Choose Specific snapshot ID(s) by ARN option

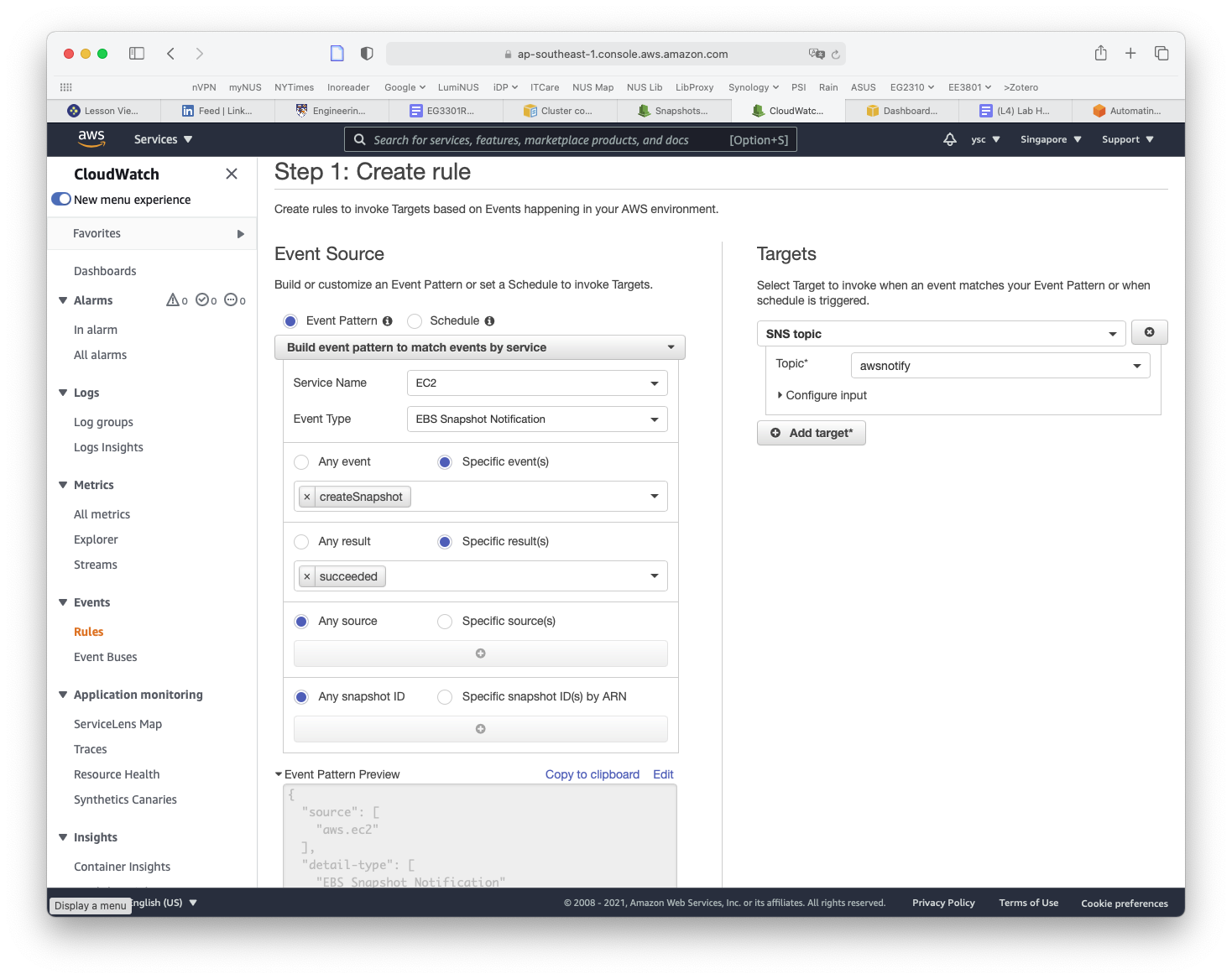pos(445,697)
